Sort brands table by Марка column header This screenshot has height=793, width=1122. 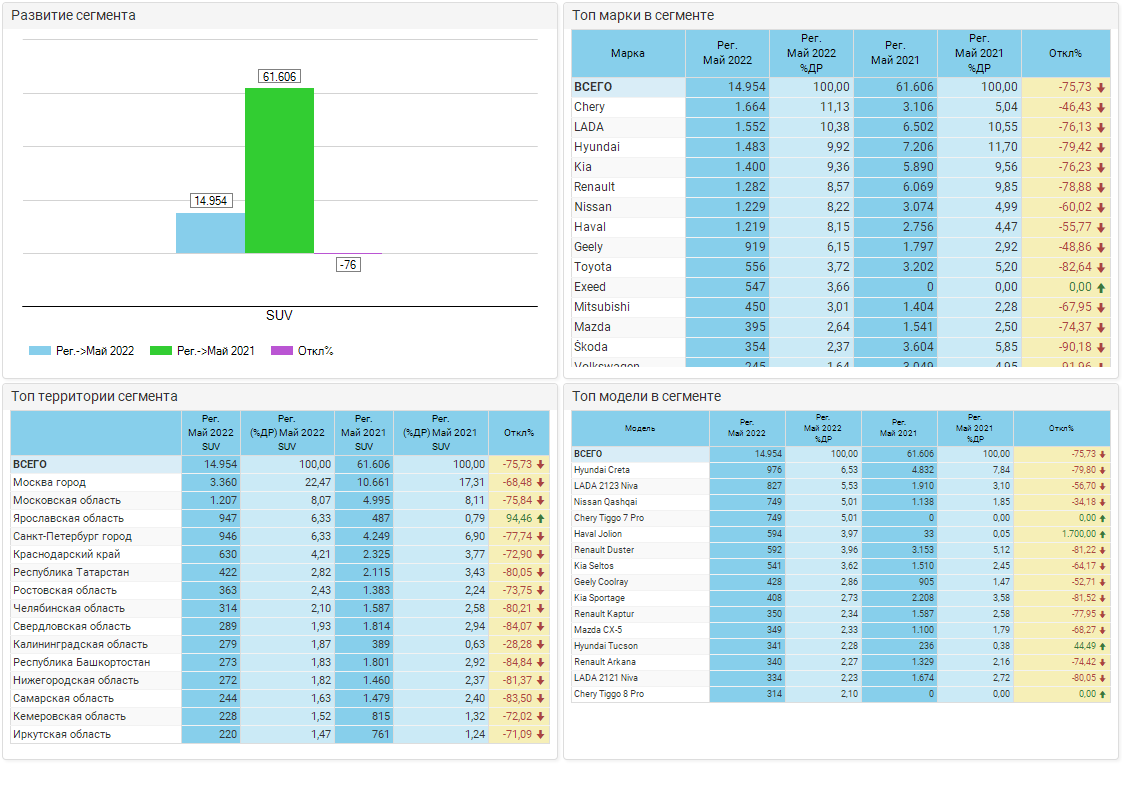point(628,54)
